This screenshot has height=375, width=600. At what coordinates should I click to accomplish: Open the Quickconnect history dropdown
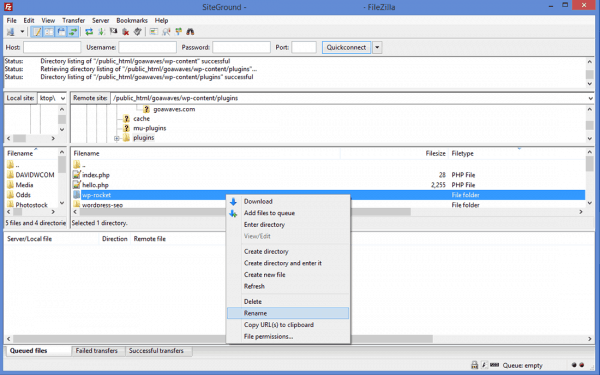pyautogui.click(x=377, y=47)
